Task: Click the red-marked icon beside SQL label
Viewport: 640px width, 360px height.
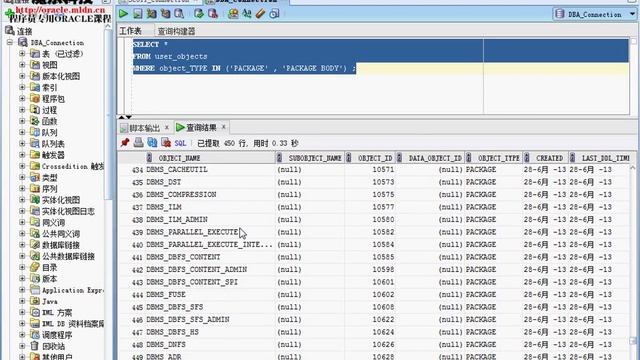Action: (x=166, y=142)
